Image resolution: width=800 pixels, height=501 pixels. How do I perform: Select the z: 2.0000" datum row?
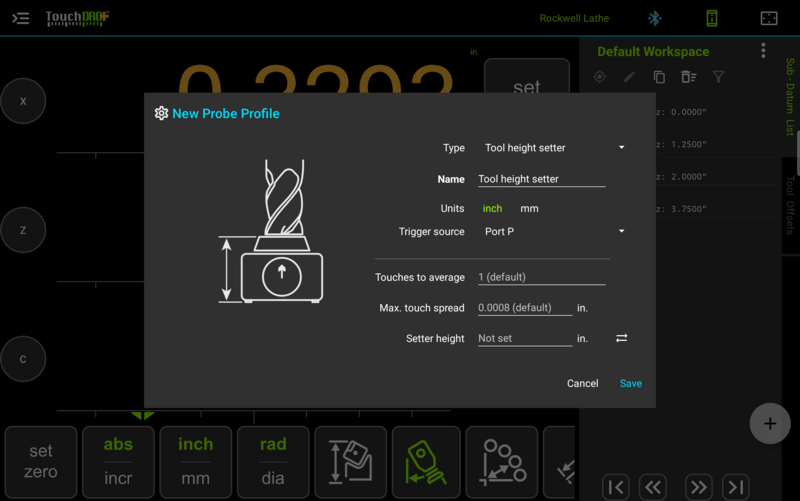coord(717,177)
